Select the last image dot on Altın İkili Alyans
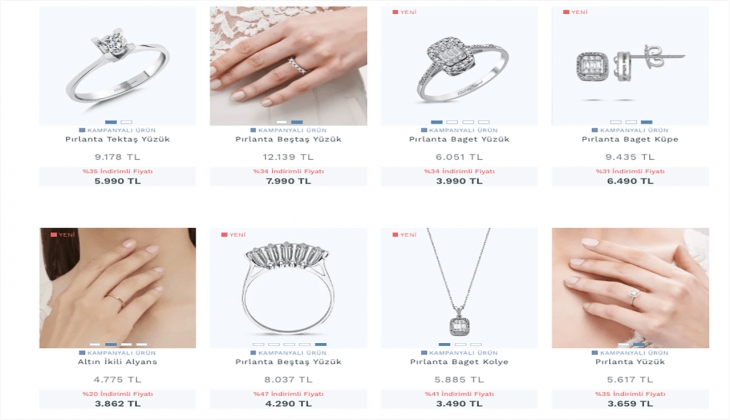This screenshot has width=730, height=420. click(x=142, y=345)
